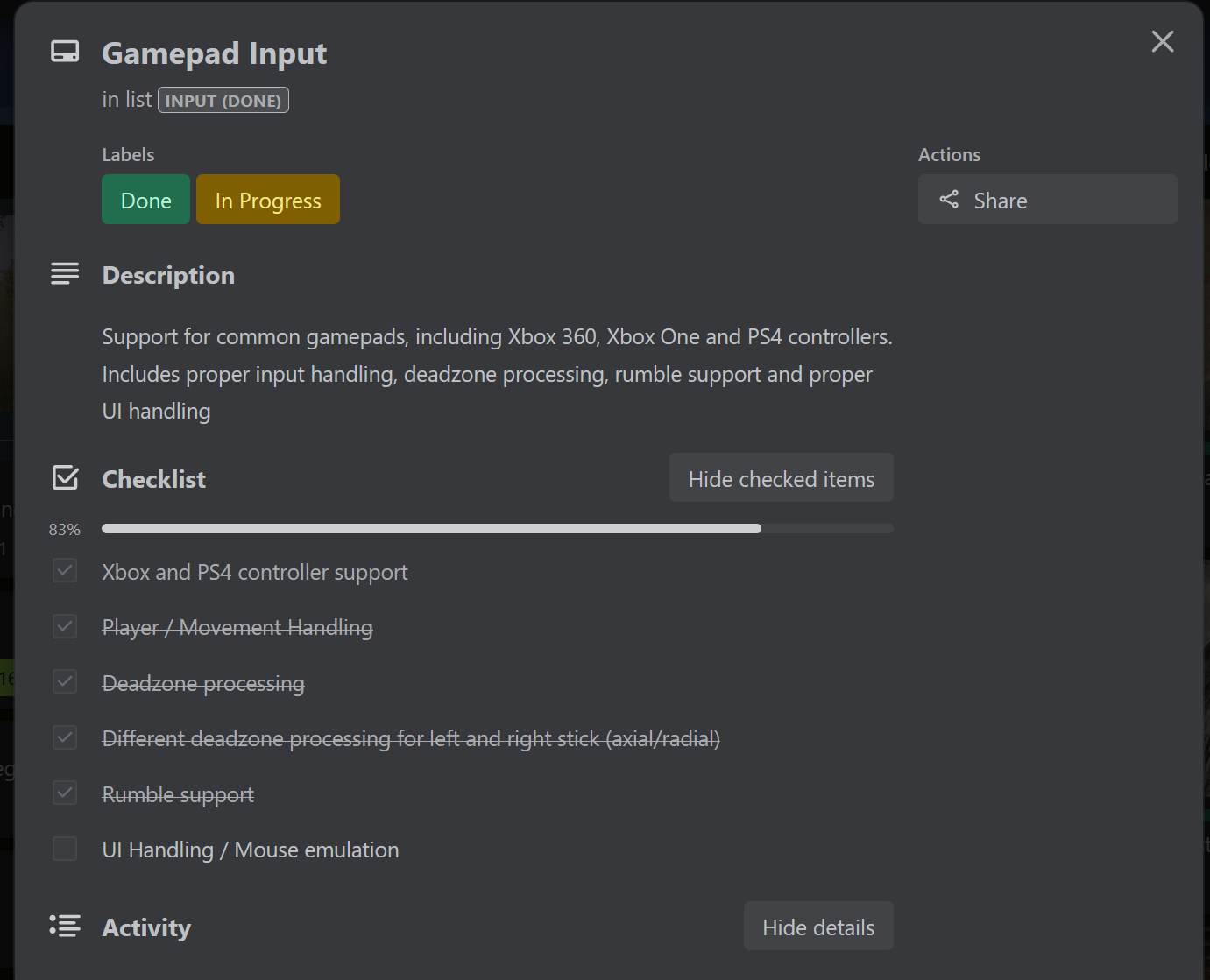Uncheck Player / Movement Handling item
The image size is (1210, 980).
(x=65, y=626)
